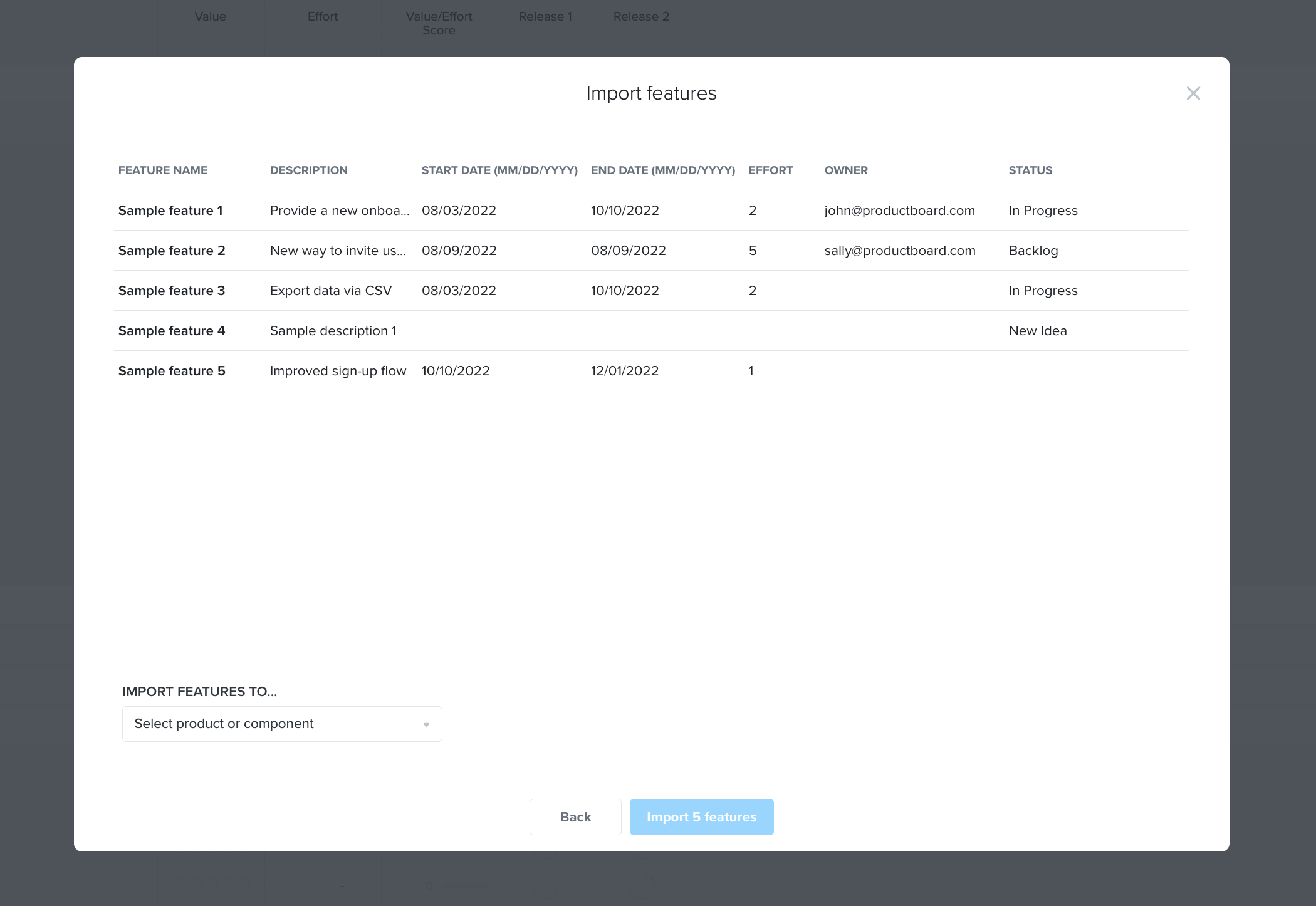Click start date 10/10/2022 for Sample feature 5
The width and height of the screenshot is (1316, 906).
pyautogui.click(x=456, y=371)
